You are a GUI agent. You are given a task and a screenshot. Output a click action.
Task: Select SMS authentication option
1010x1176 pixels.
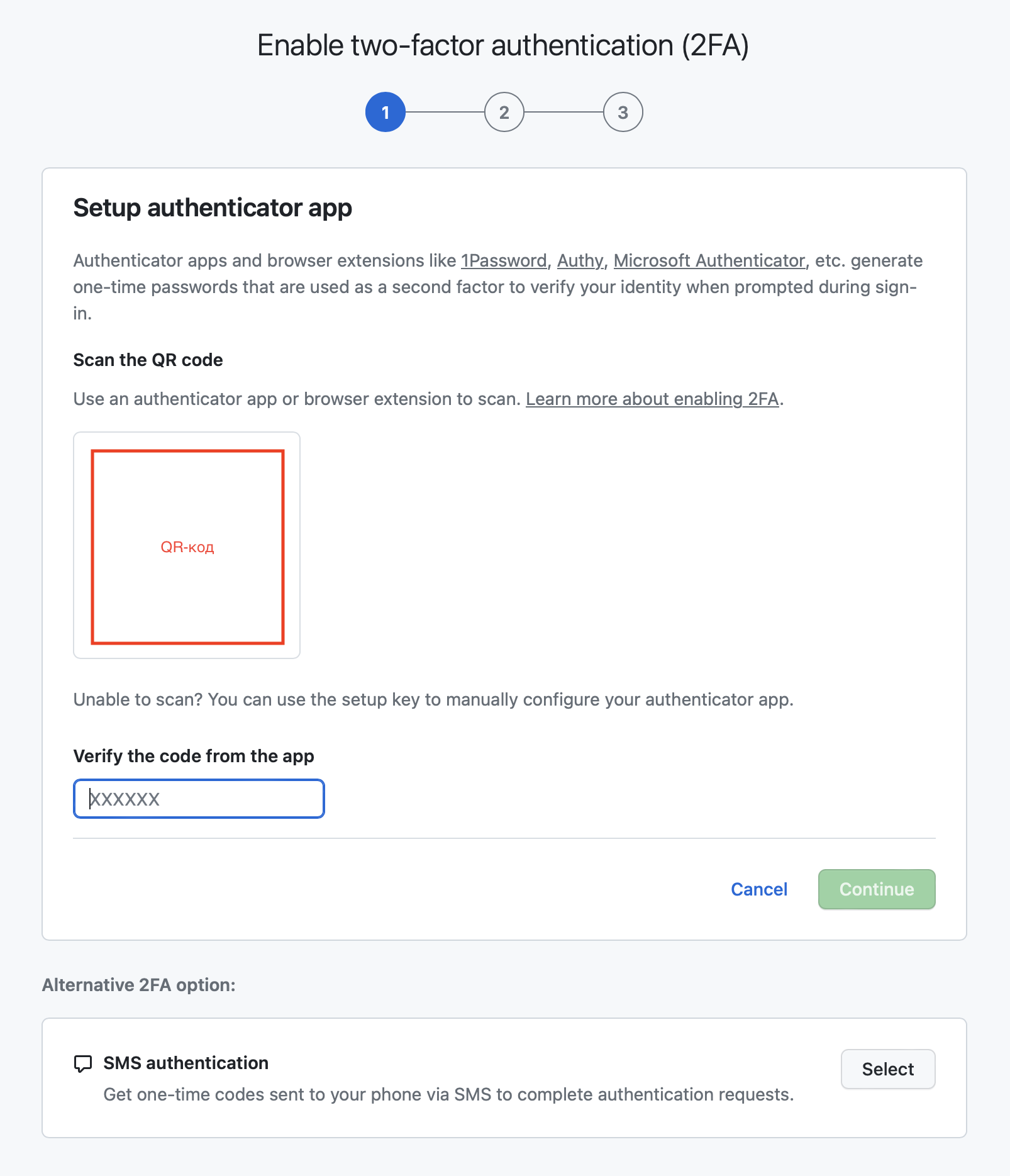click(888, 1069)
